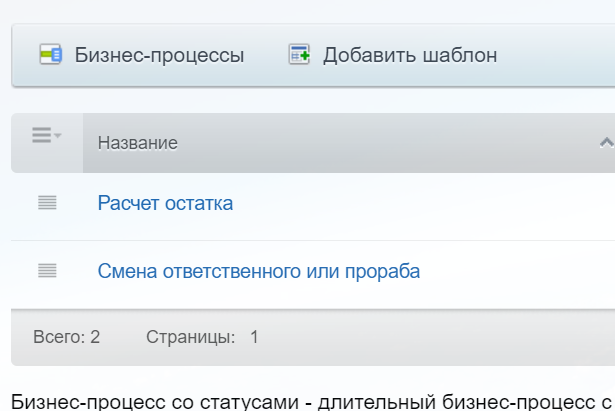Open the action menu icon for Смена ответственного или прораба
The height and width of the screenshot is (411, 615).
tap(47, 270)
